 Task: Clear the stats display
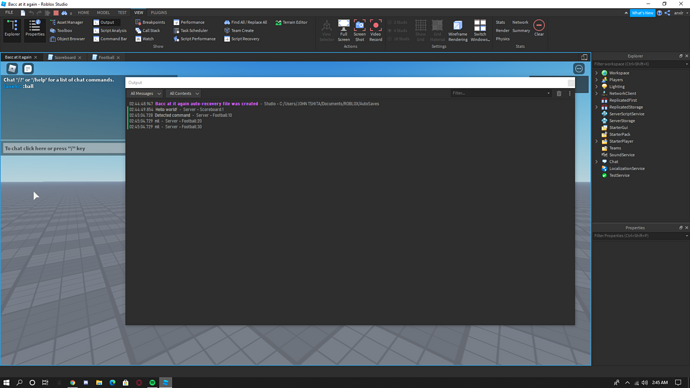(x=539, y=28)
